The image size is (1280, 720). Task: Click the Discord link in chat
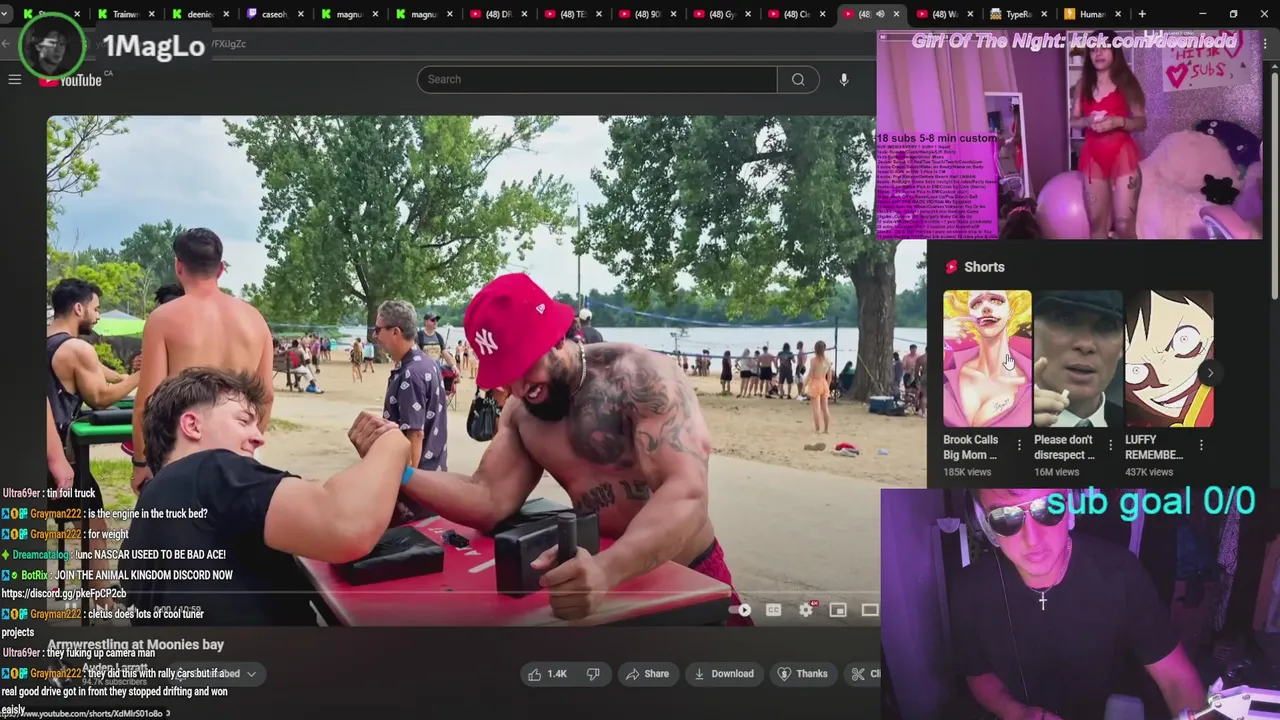pyautogui.click(x=64, y=593)
